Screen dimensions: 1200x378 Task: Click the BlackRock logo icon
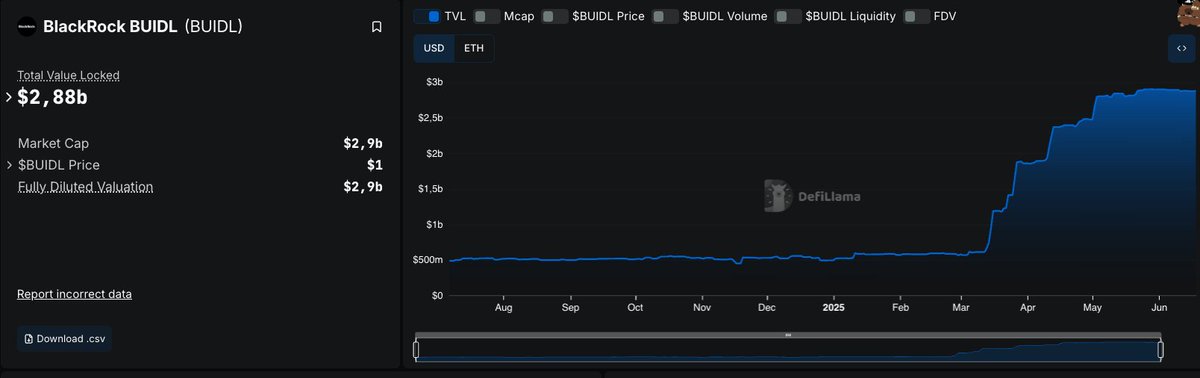pyautogui.click(x=27, y=27)
